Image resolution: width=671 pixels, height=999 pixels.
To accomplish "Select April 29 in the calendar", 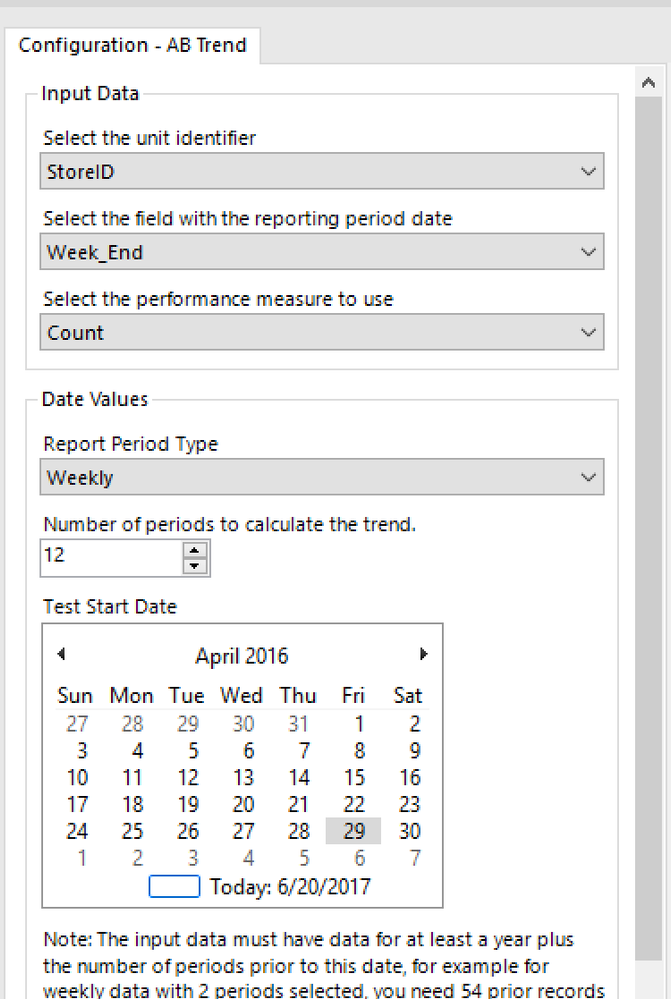I will [x=354, y=831].
